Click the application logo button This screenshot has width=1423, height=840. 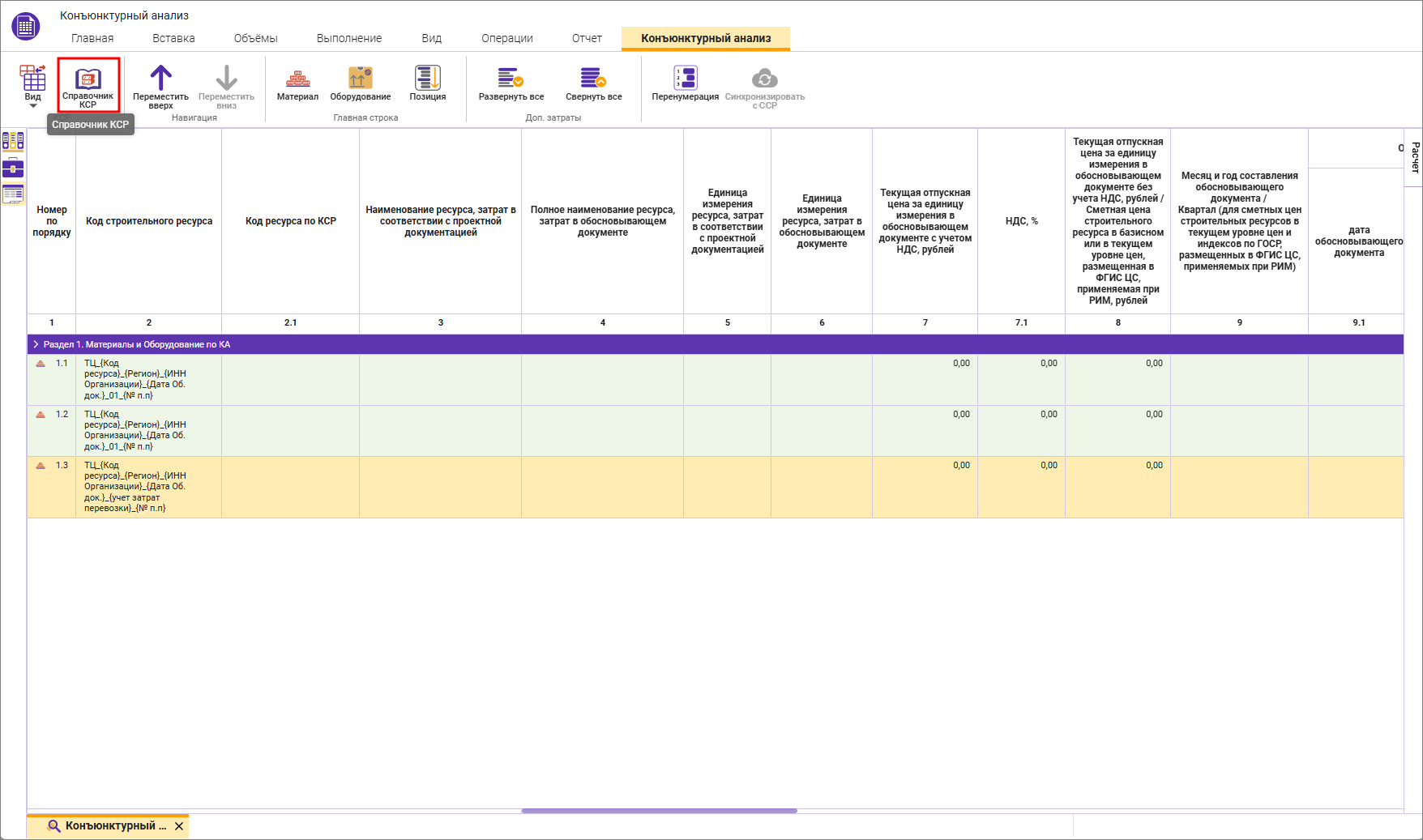click(x=26, y=26)
